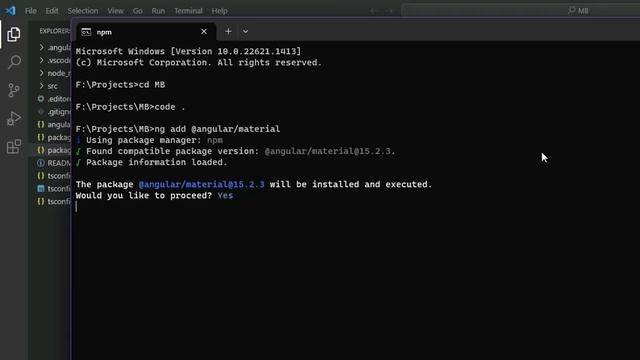
Task: Click the Microsoft Windows version line
Action: [189, 51]
